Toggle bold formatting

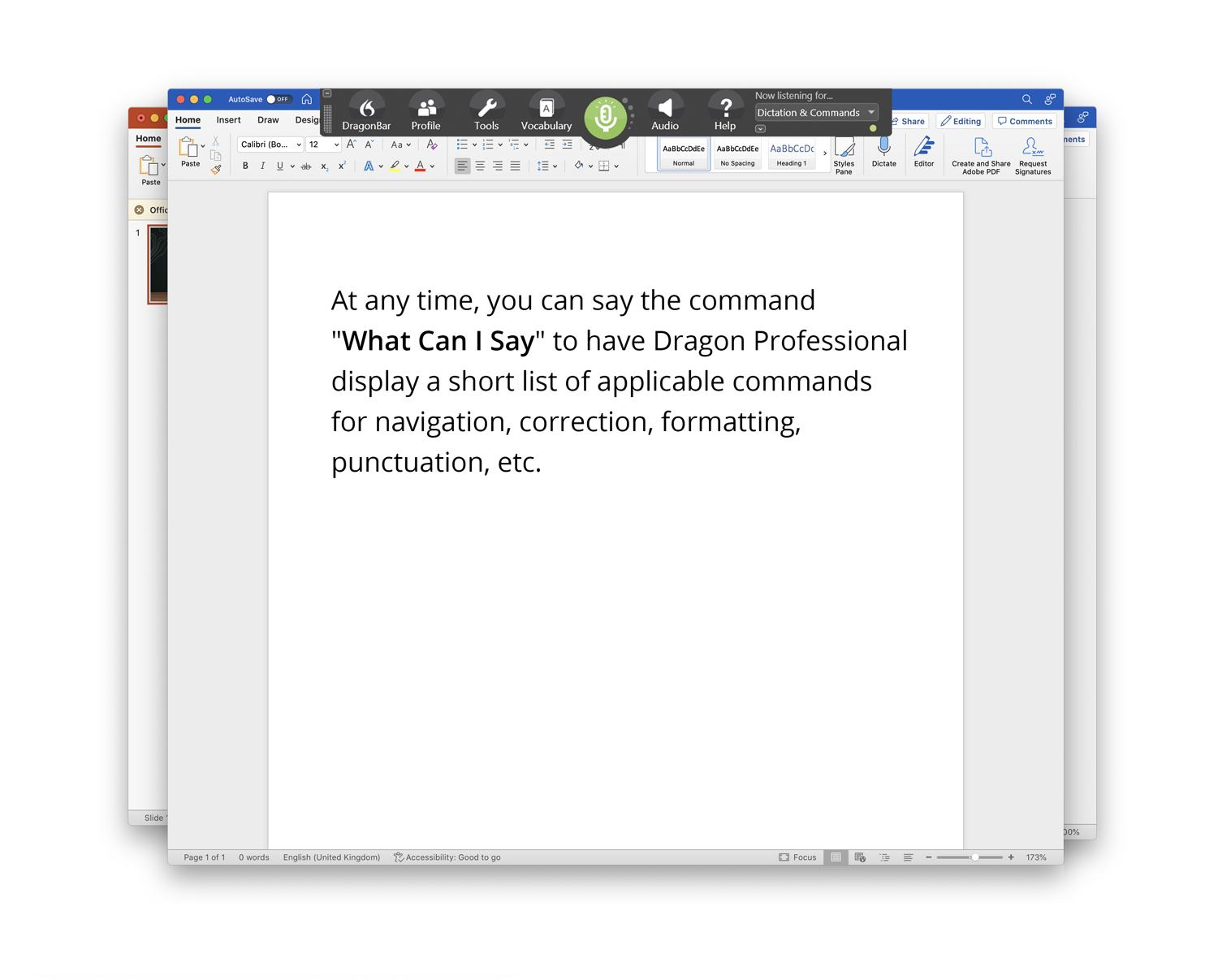pos(245,166)
